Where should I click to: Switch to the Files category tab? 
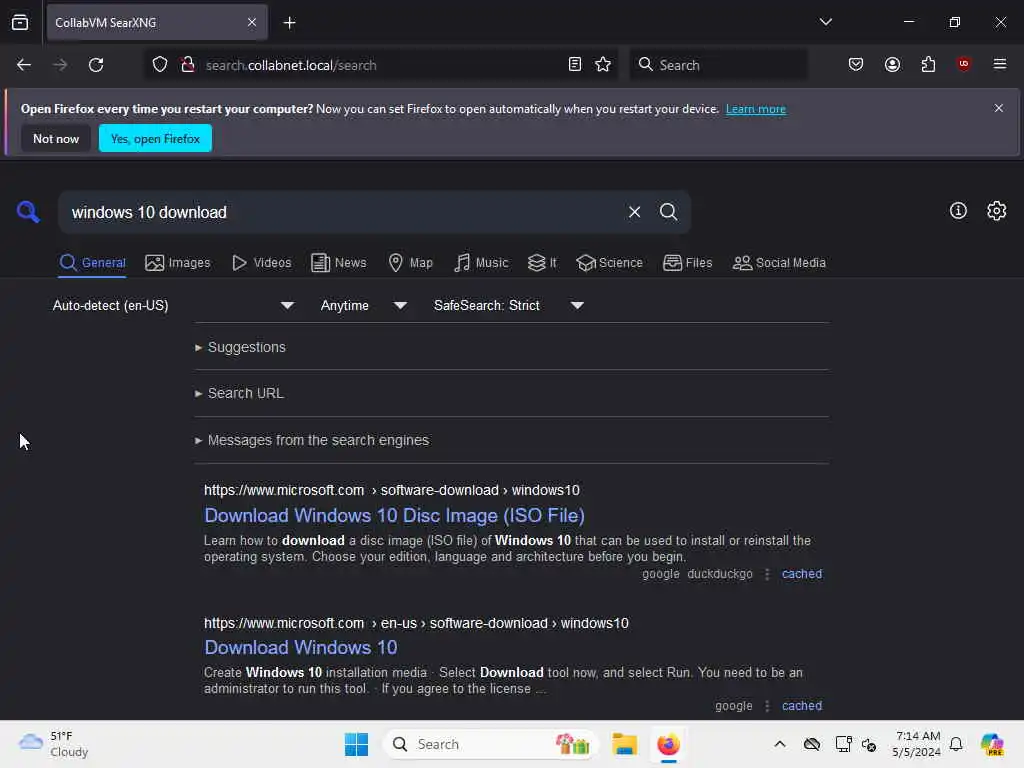click(x=687, y=263)
